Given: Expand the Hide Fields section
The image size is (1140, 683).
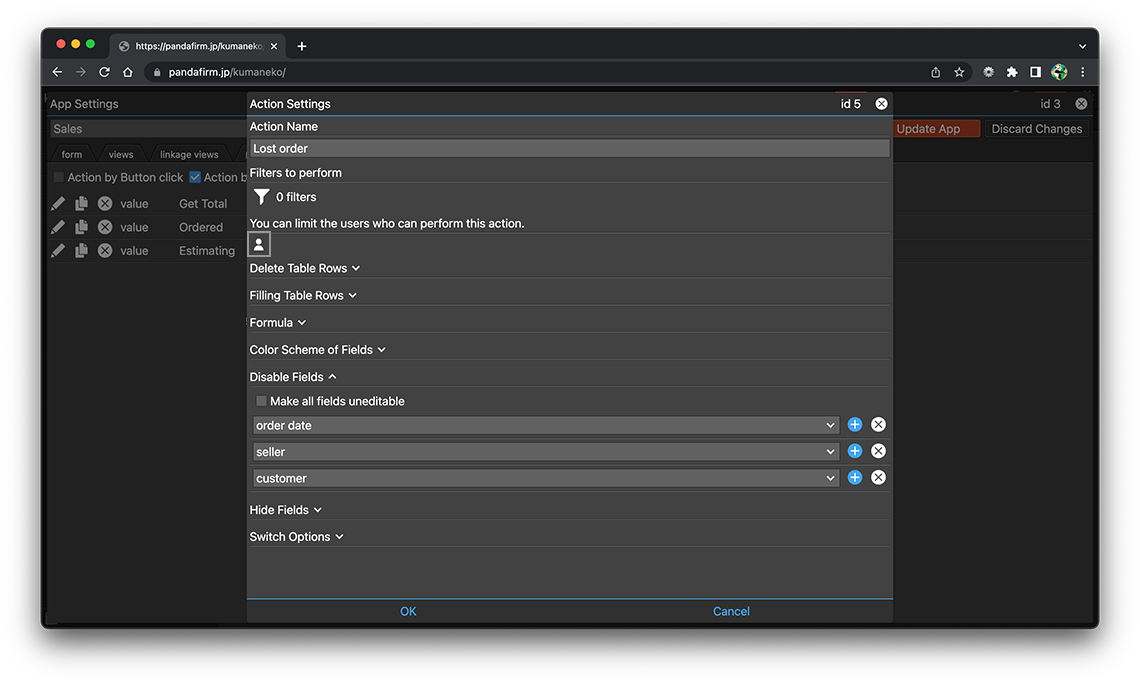Looking at the screenshot, I should (286, 510).
